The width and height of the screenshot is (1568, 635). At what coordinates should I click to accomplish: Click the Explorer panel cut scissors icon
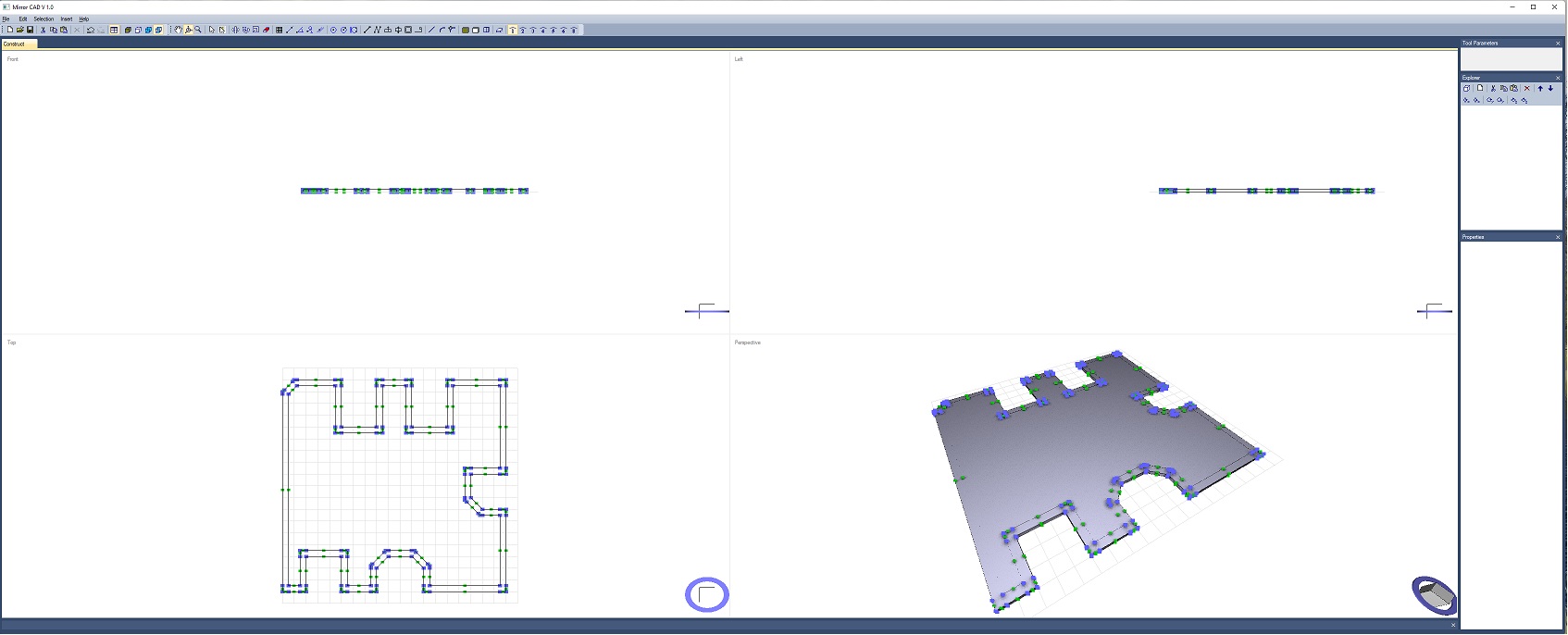pos(1493,88)
